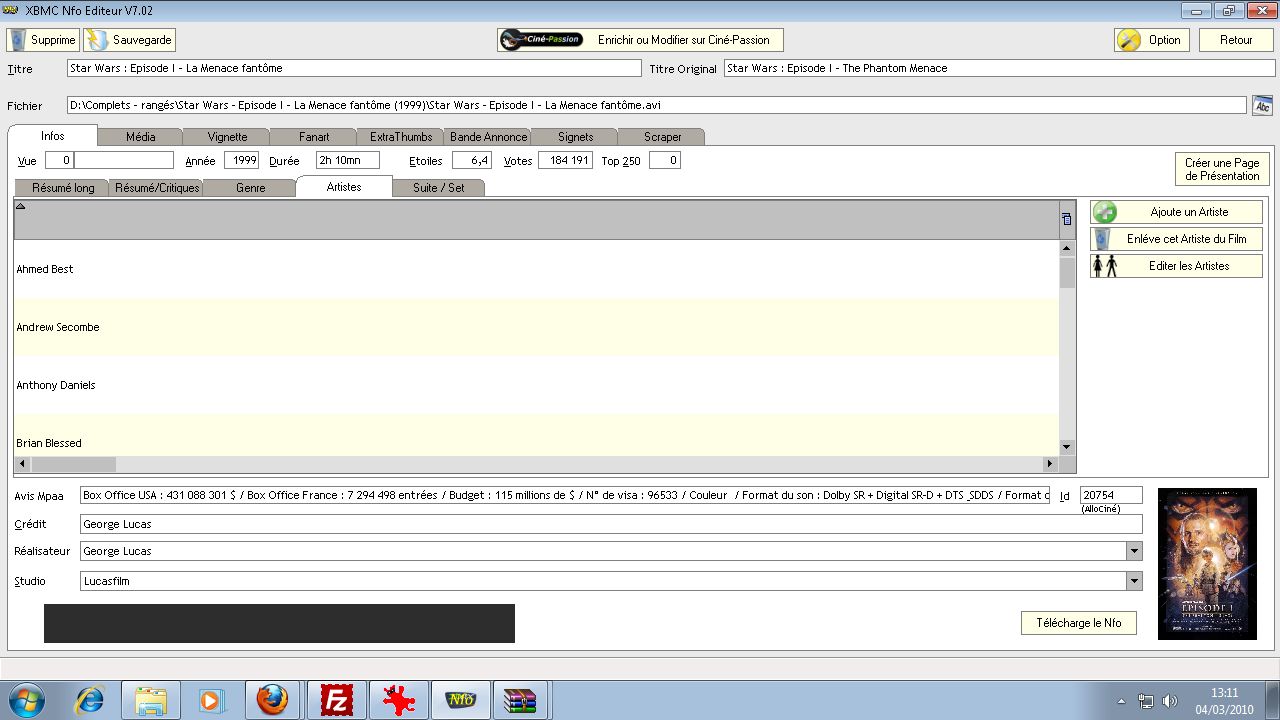Click the Etoiles rating field
This screenshot has height=720, width=1280.
click(x=472, y=160)
